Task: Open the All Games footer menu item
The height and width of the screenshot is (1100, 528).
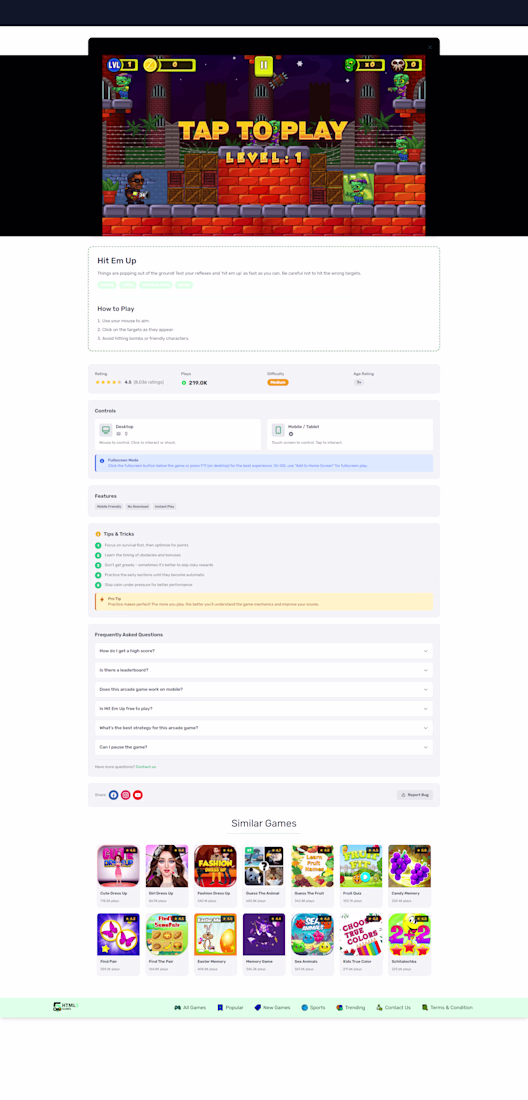Action: coord(190,1007)
